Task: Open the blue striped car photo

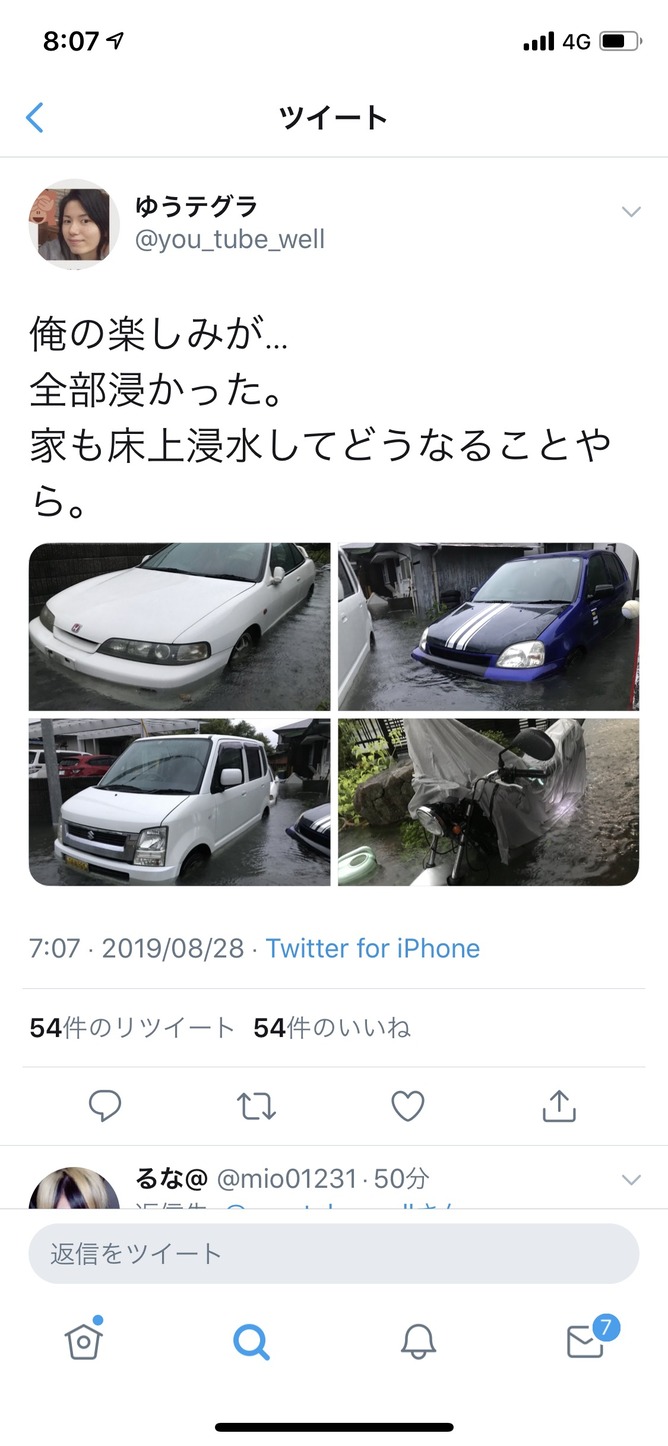Action: (x=488, y=626)
